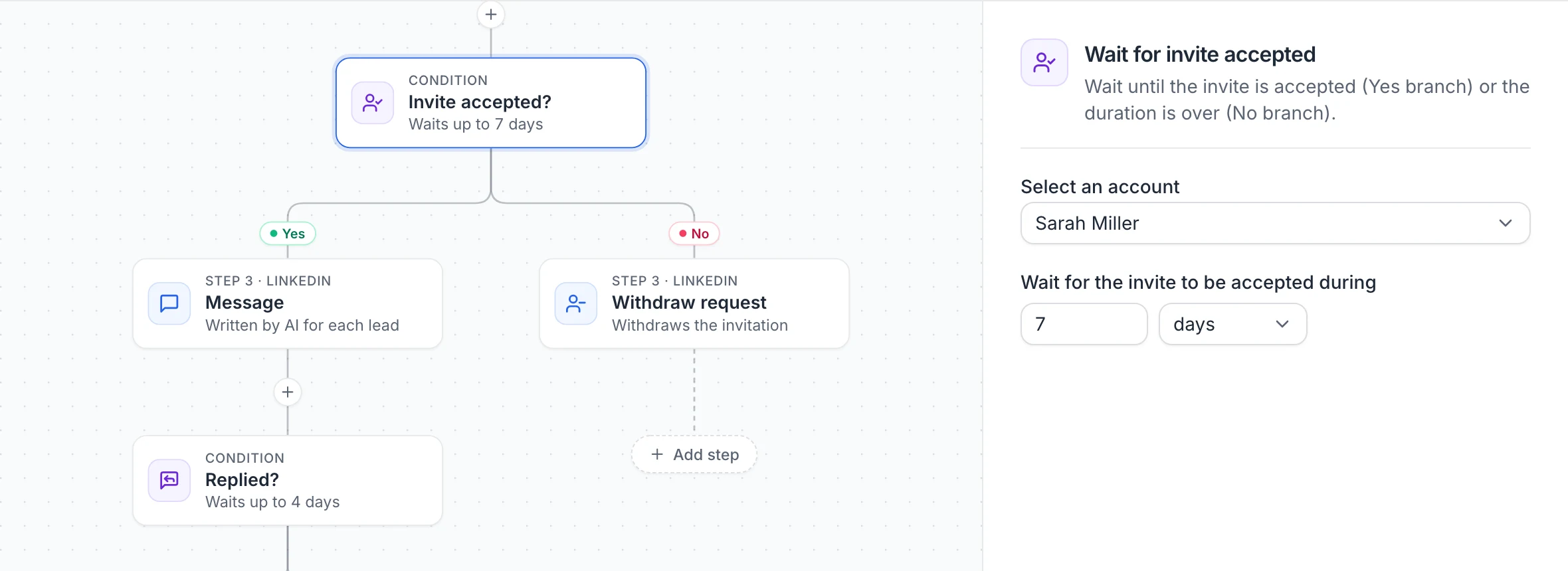Click the plus button below Message step
Image resolution: width=1568 pixels, height=571 pixels.
288,392
